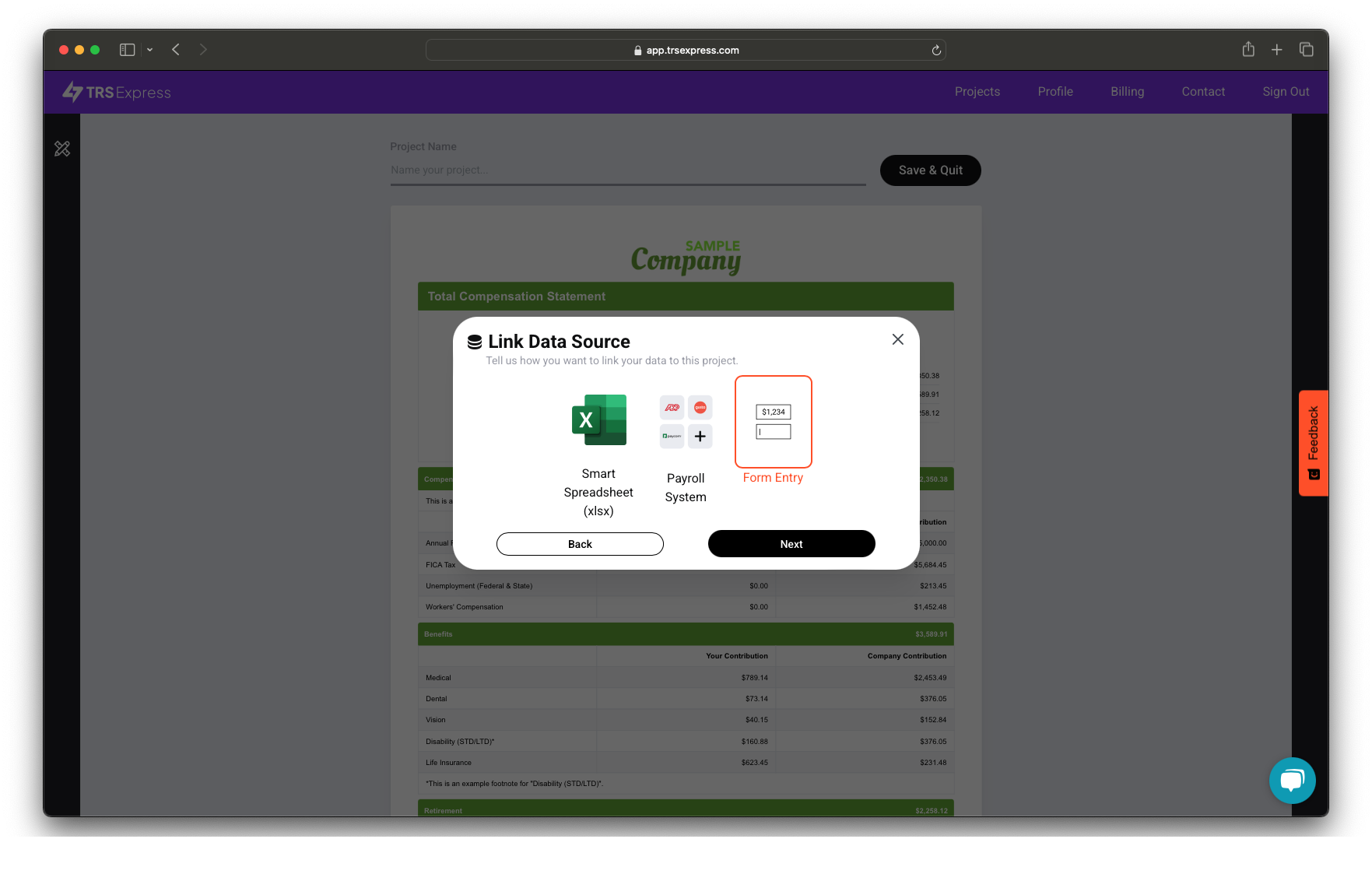The image size is (1372, 874).
Task: Select the Form Entry option icon
Action: tap(773, 422)
